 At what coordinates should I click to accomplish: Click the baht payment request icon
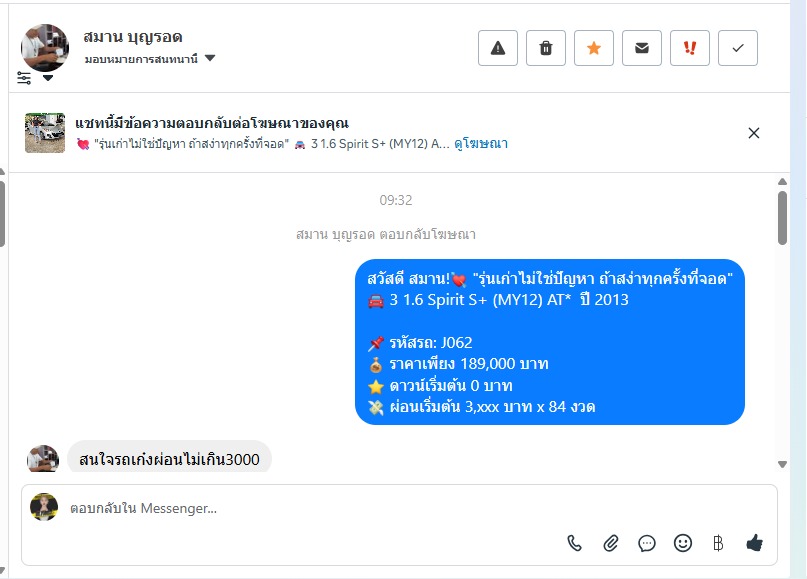pyautogui.click(x=718, y=543)
